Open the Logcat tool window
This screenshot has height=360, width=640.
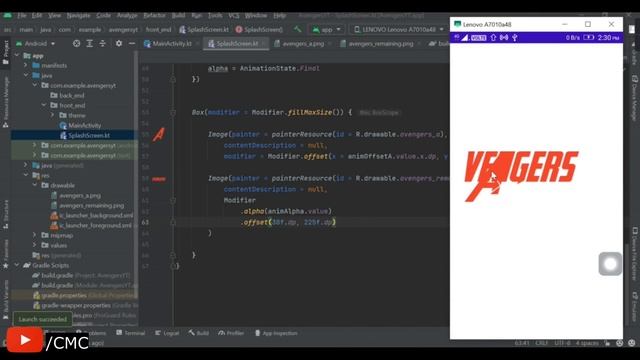[x=167, y=333]
